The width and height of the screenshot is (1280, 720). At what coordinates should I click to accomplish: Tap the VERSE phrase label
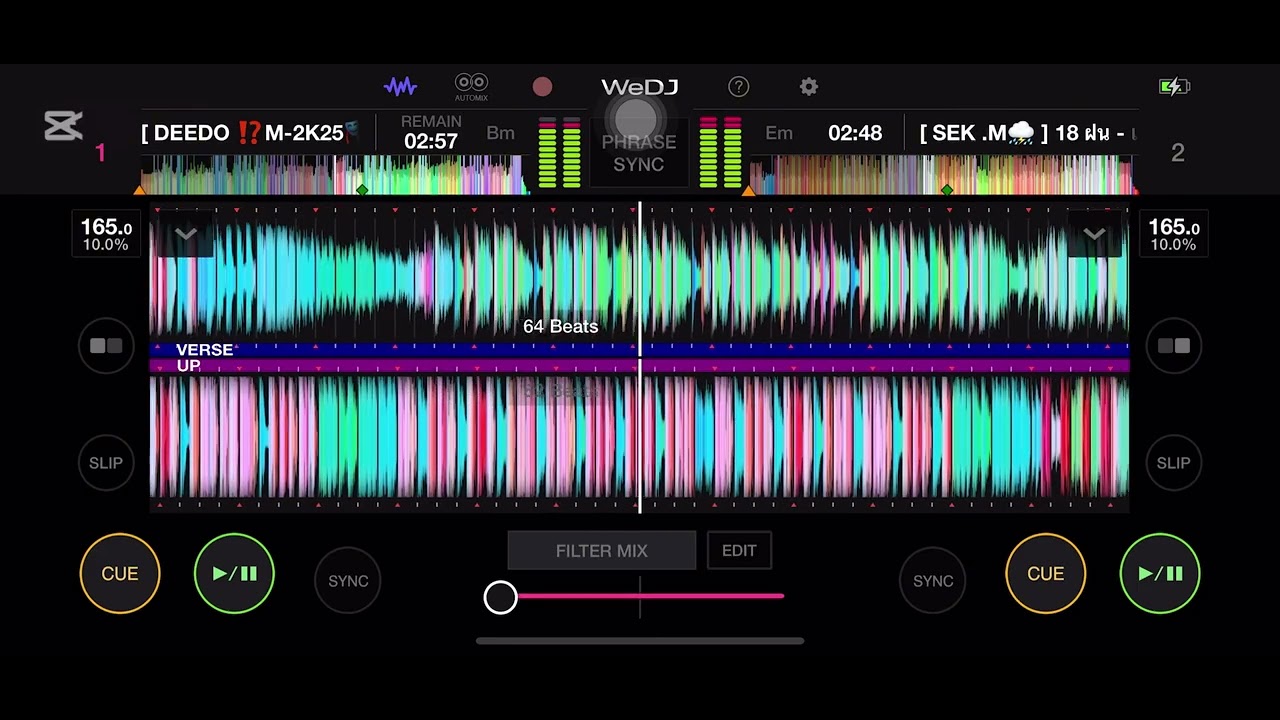[x=204, y=350]
